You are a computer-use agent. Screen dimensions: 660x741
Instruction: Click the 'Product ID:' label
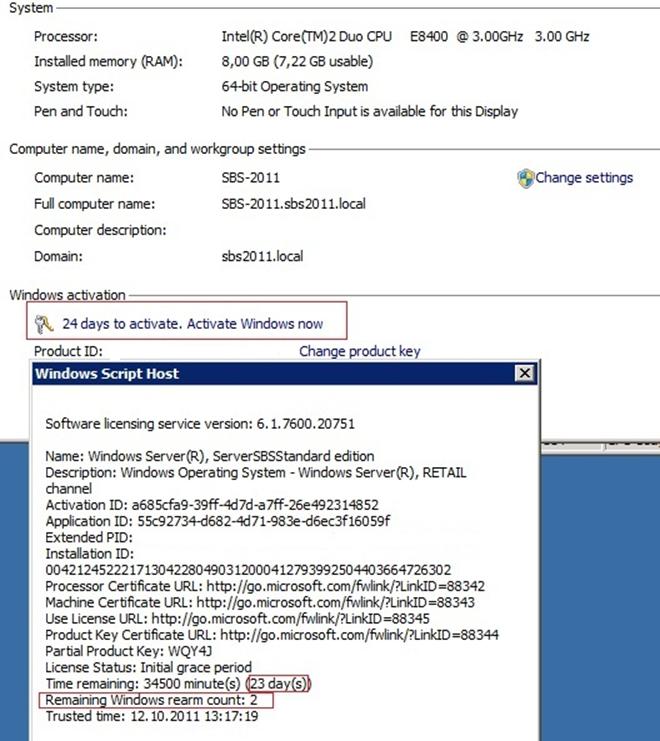(68, 351)
